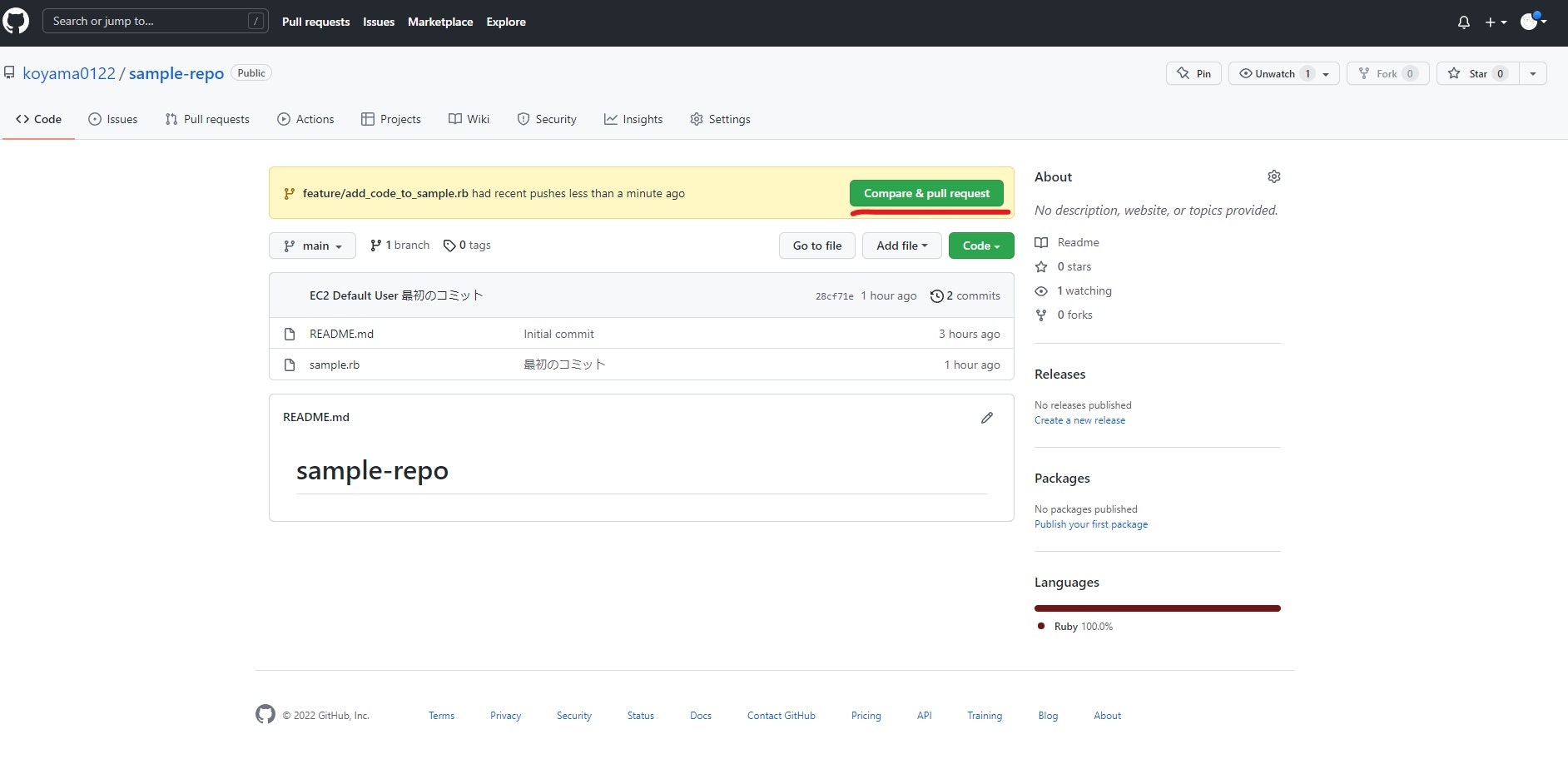Click the Readme book icon in About
This screenshot has height=769, width=1568.
tap(1041, 242)
